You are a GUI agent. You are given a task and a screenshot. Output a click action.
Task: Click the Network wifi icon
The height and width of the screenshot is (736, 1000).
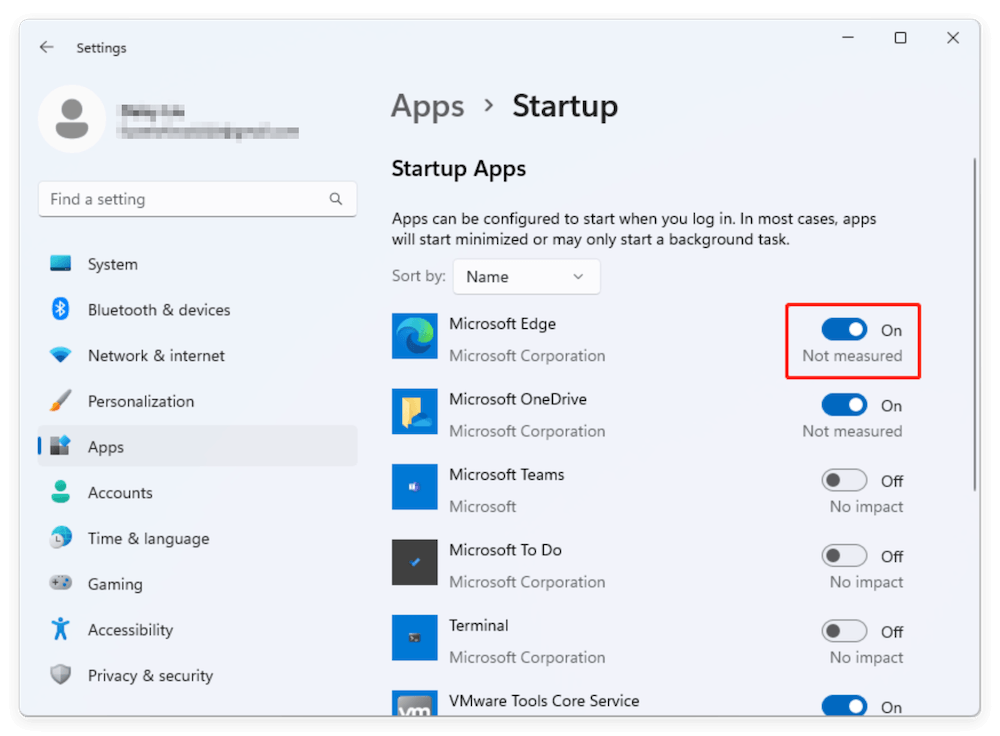point(61,355)
